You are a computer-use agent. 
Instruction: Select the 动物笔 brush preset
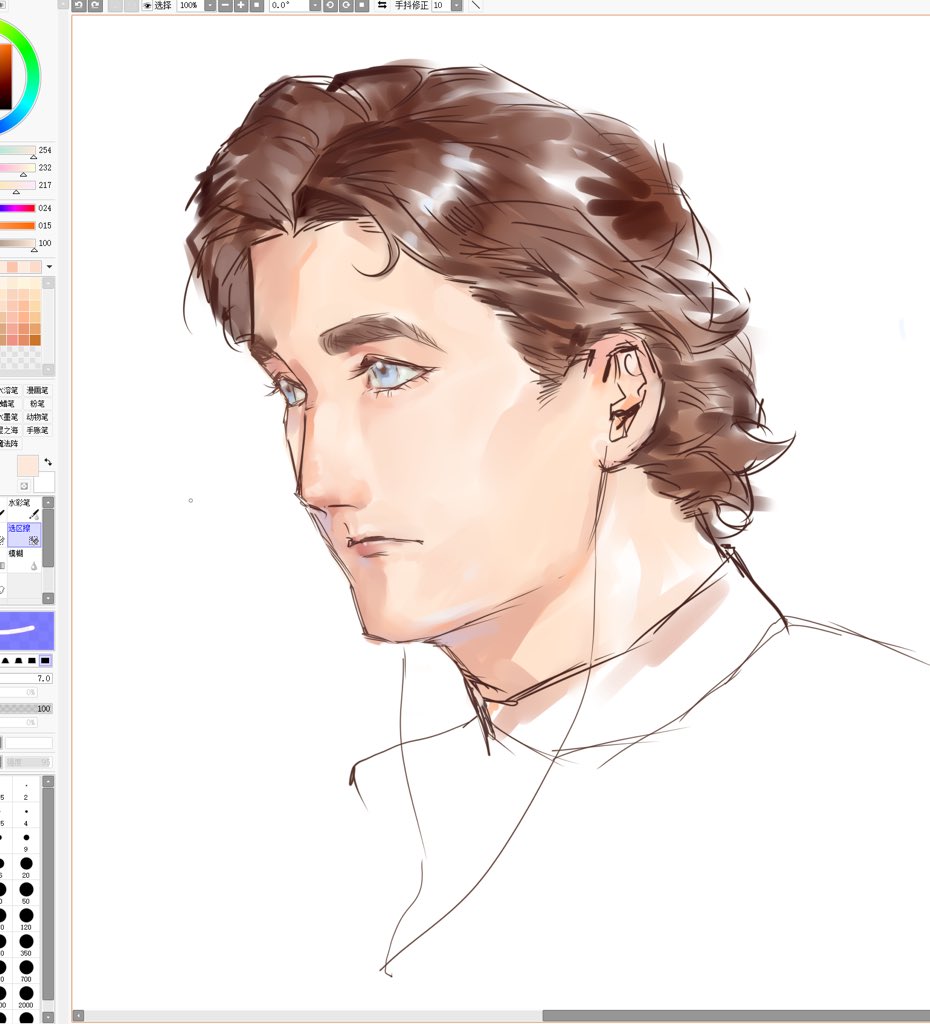(37, 417)
